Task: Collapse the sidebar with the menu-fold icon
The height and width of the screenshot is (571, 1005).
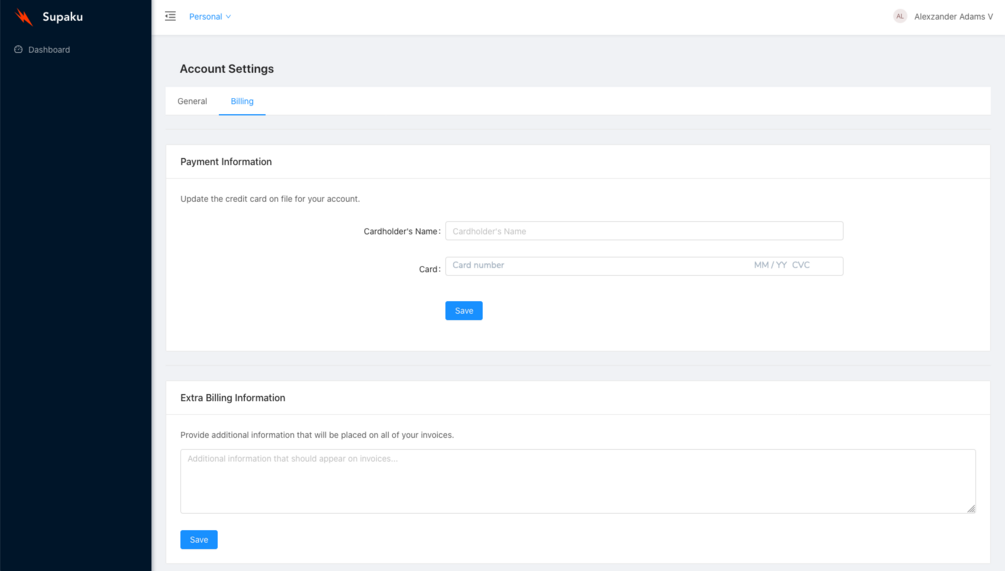Action: (x=170, y=17)
